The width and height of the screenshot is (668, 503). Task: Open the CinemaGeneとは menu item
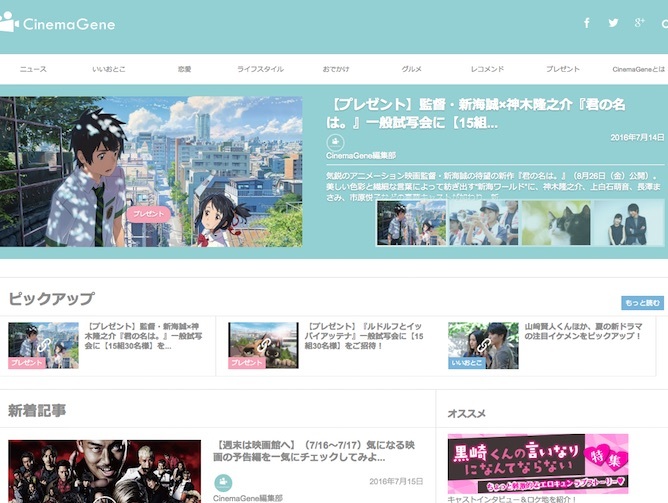pyautogui.click(x=639, y=69)
